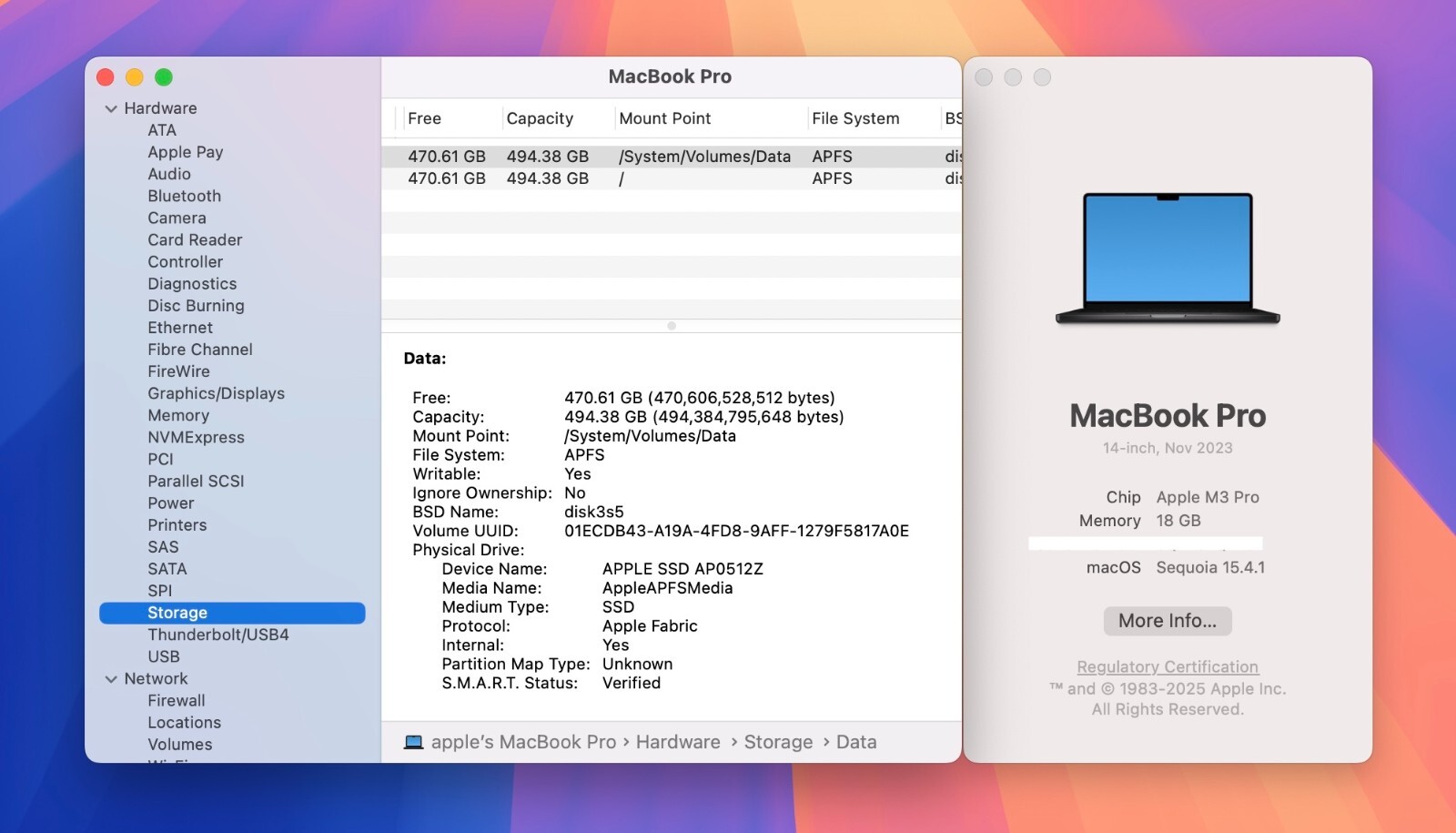This screenshot has height=833, width=1456.
Task: Close the About This Mac window
Action: click(x=984, y=77)
